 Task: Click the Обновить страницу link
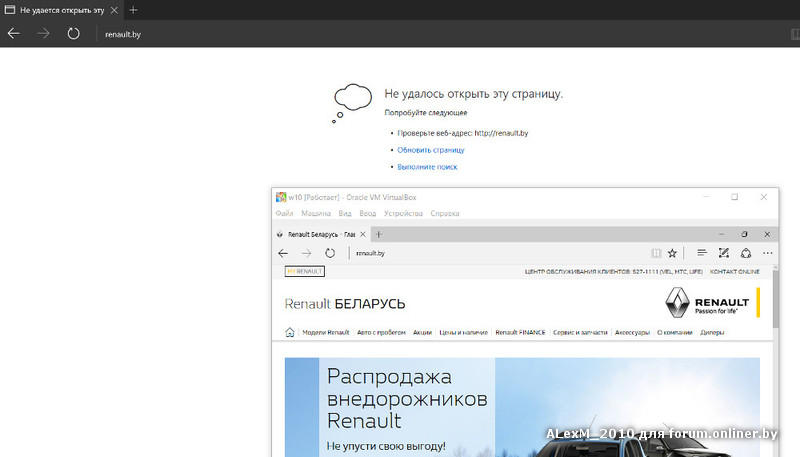pyautogui.click(x=430, y=150)
